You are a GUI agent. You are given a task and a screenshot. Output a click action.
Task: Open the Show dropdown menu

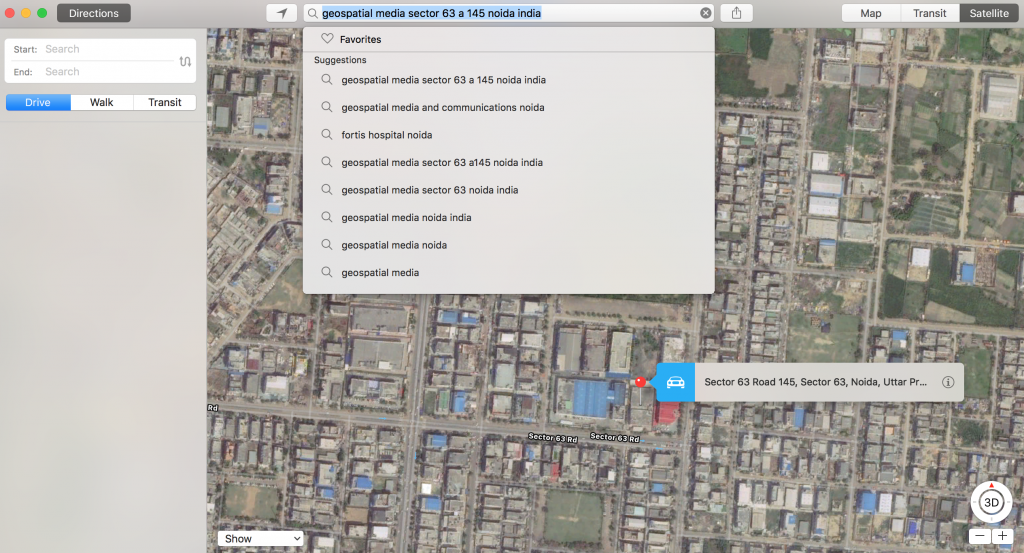point(261,539)
